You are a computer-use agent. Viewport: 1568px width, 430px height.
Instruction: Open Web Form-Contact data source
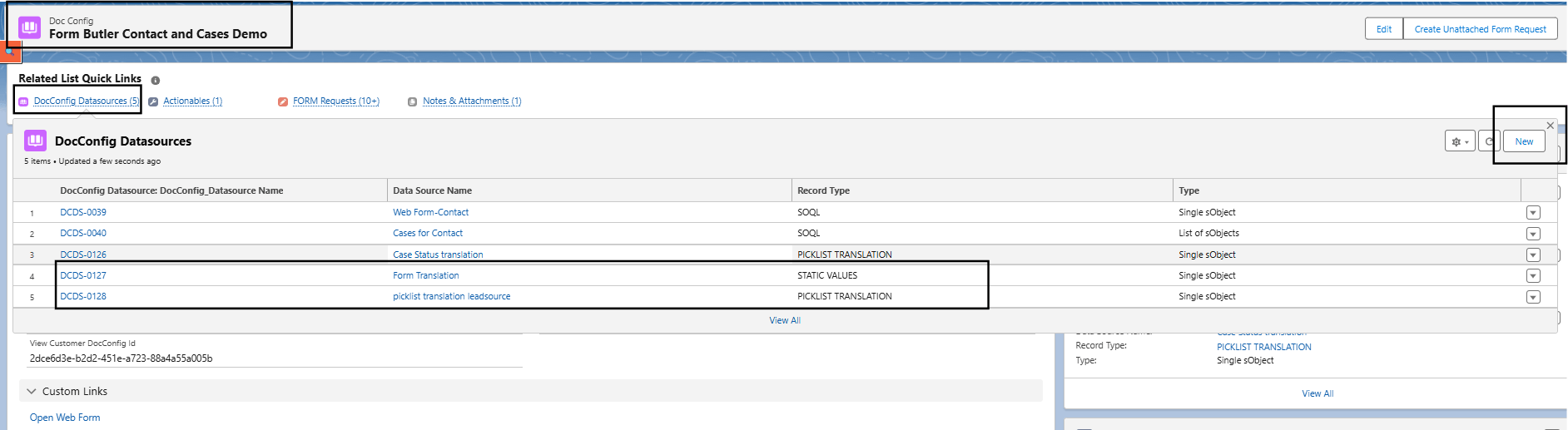point(430,212)
